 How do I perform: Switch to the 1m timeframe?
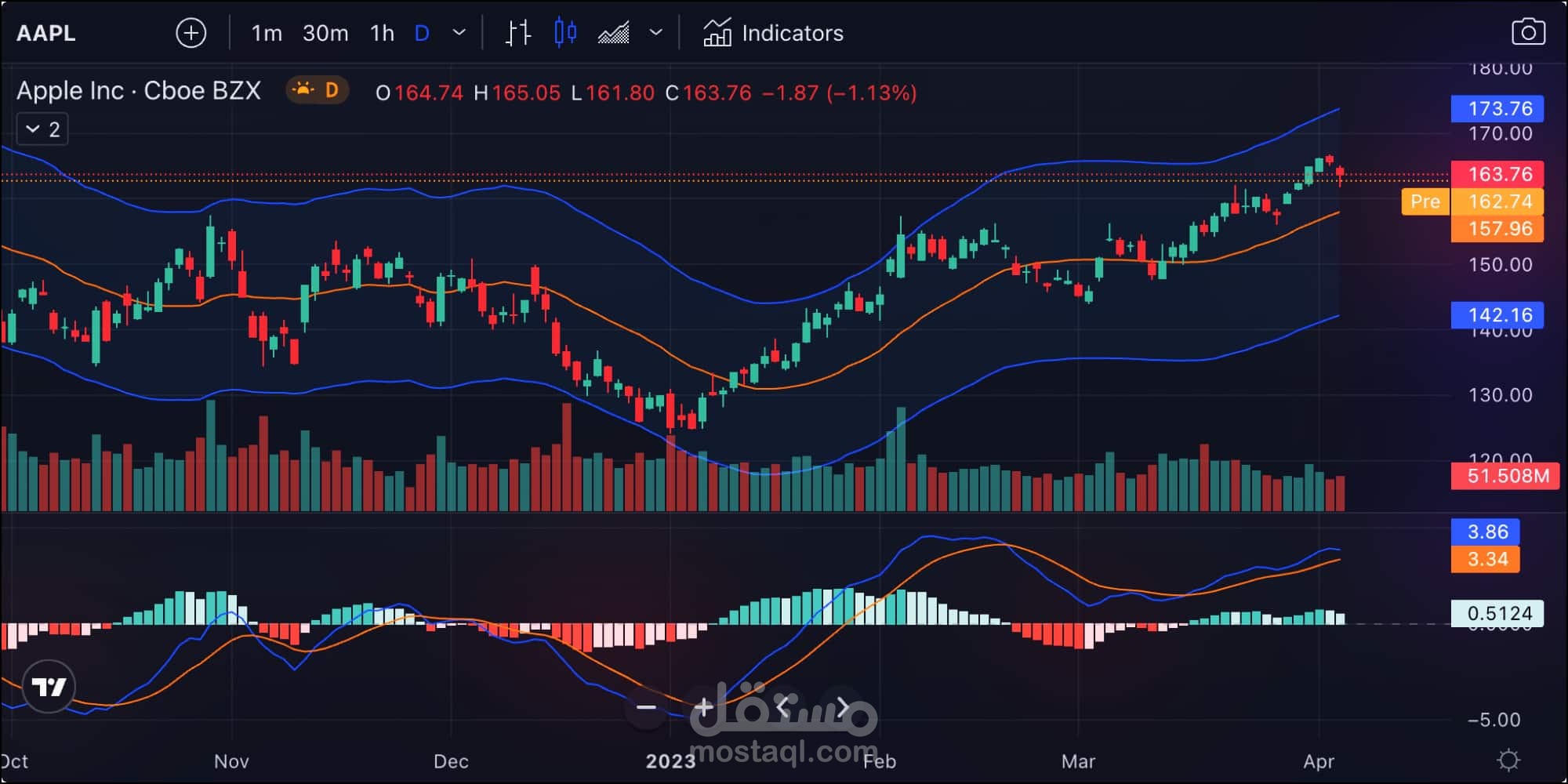tap(267, 33)
